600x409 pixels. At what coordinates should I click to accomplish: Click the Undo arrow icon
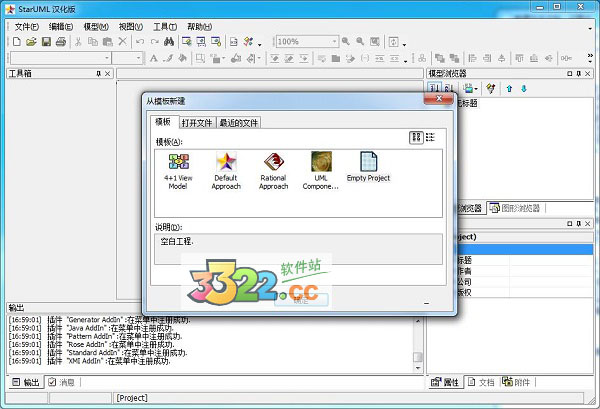(140, 41)
